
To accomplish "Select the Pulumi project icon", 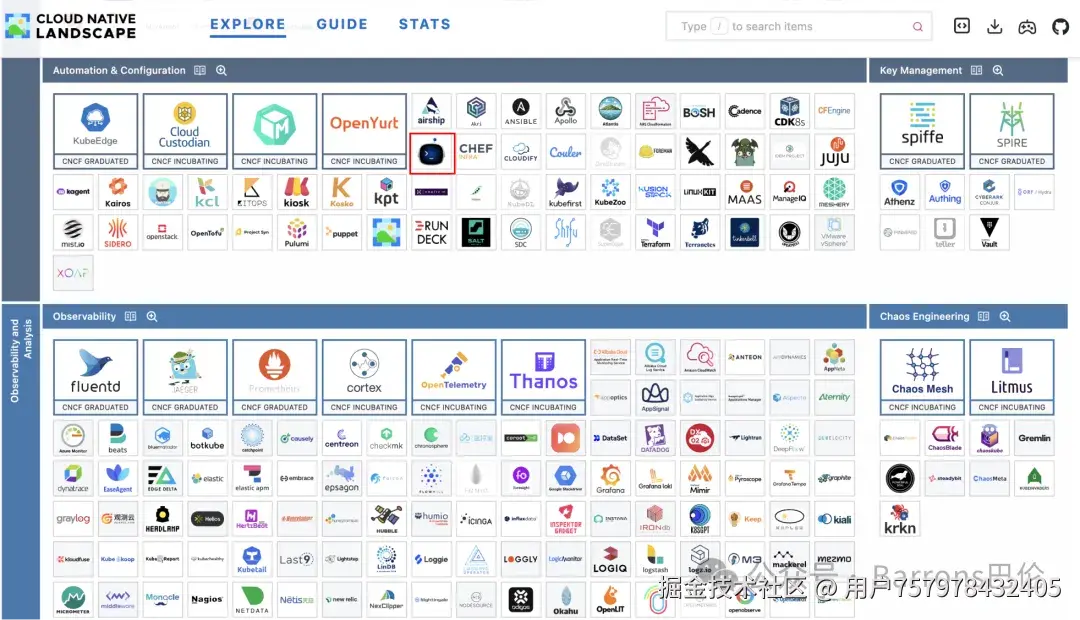I will pos(297,233).
